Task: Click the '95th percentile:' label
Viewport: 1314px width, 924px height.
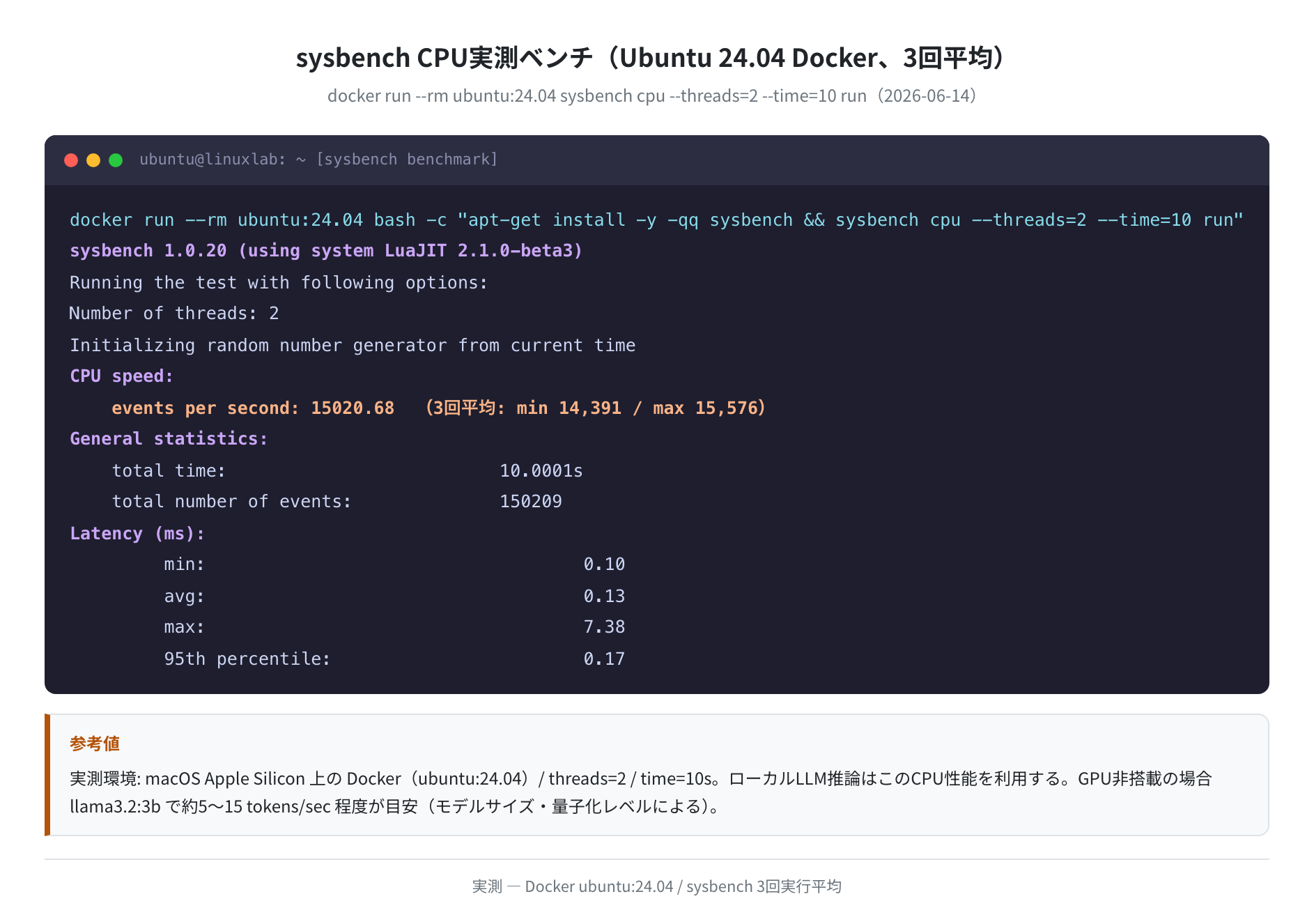Action: 247,659
